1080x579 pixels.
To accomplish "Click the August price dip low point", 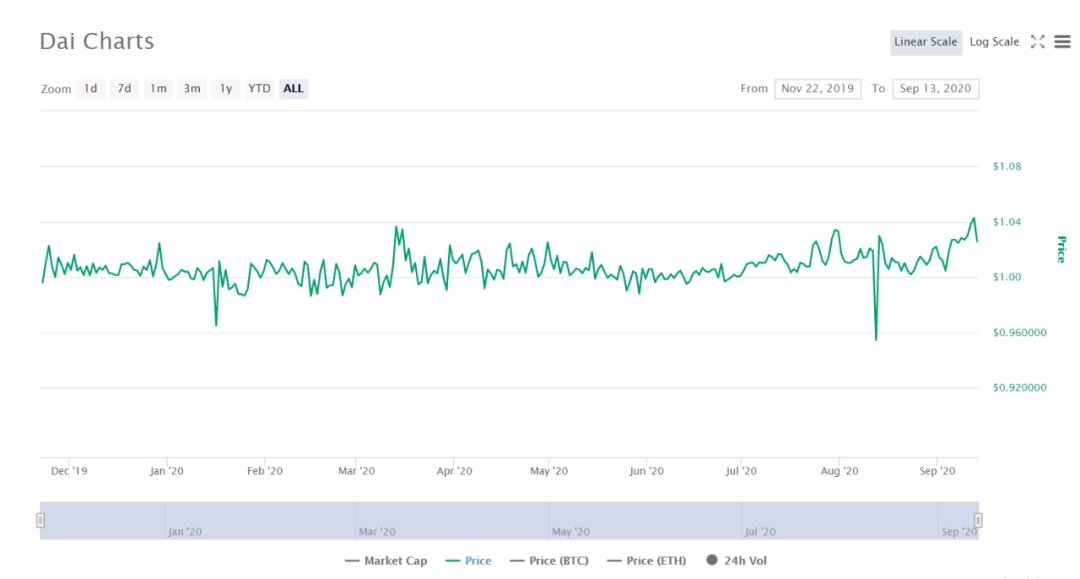I will (x=876, y=339).
